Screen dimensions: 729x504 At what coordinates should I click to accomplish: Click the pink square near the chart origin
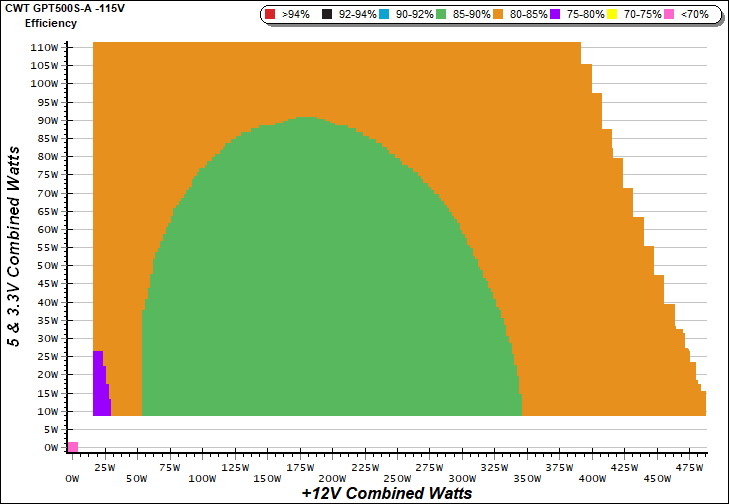(73, 446)
